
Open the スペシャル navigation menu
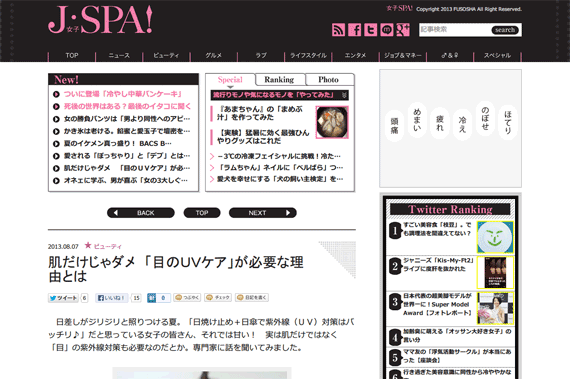[497, 56]
